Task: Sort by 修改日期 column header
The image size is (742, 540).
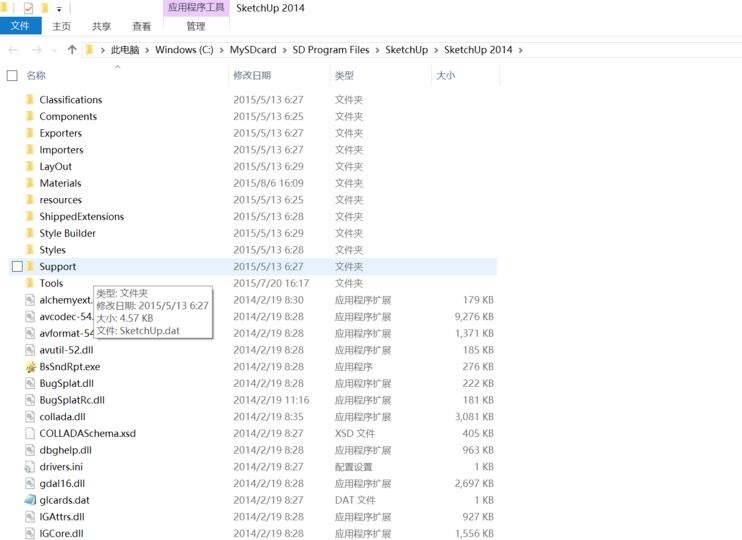Action: tap(252, 75)
